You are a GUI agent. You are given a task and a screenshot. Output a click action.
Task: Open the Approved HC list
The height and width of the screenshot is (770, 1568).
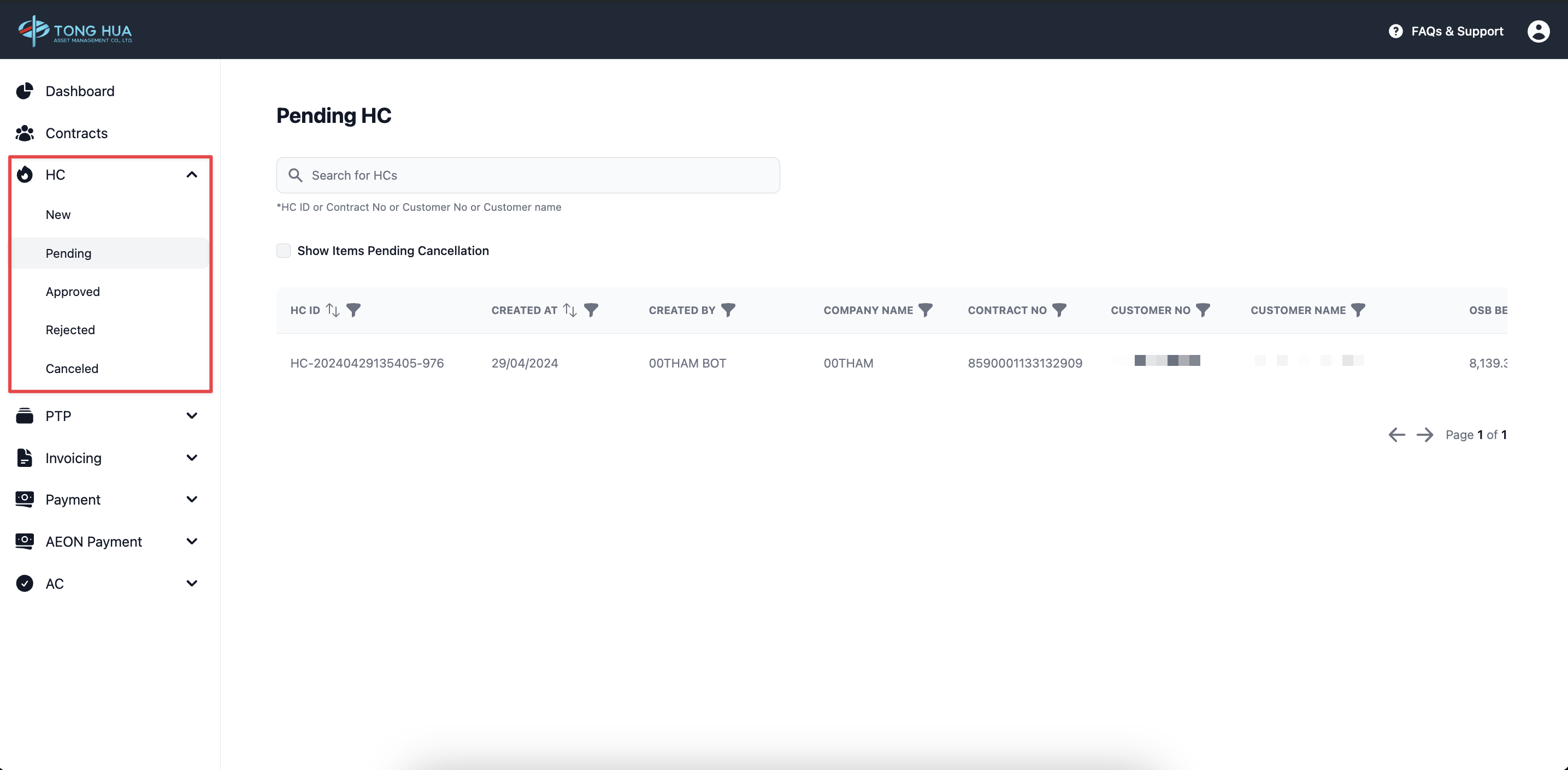(x=73, y=292)
